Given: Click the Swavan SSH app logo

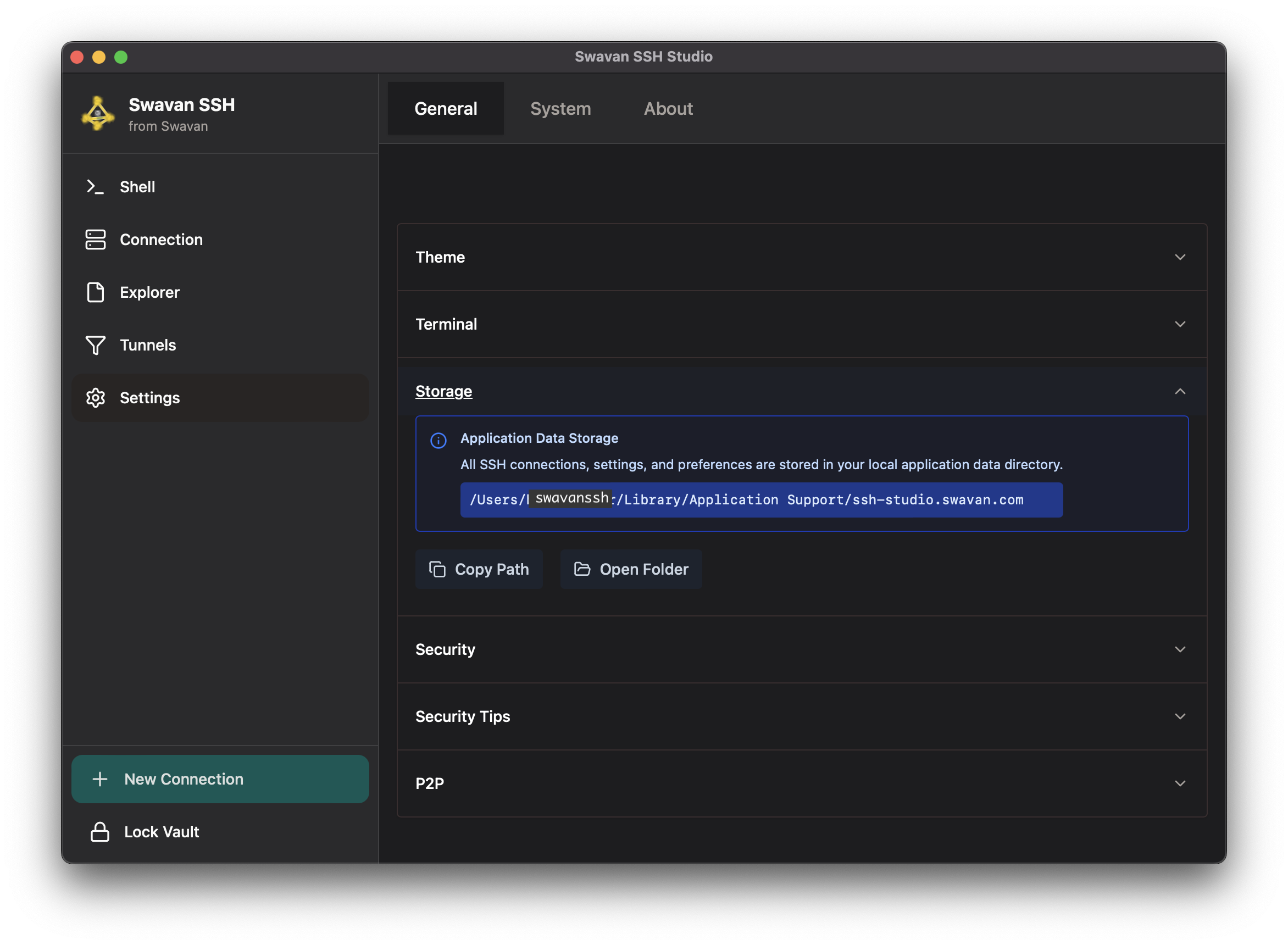Looking at the screenshot, I should pyautogui.click(x=98, y=114).
